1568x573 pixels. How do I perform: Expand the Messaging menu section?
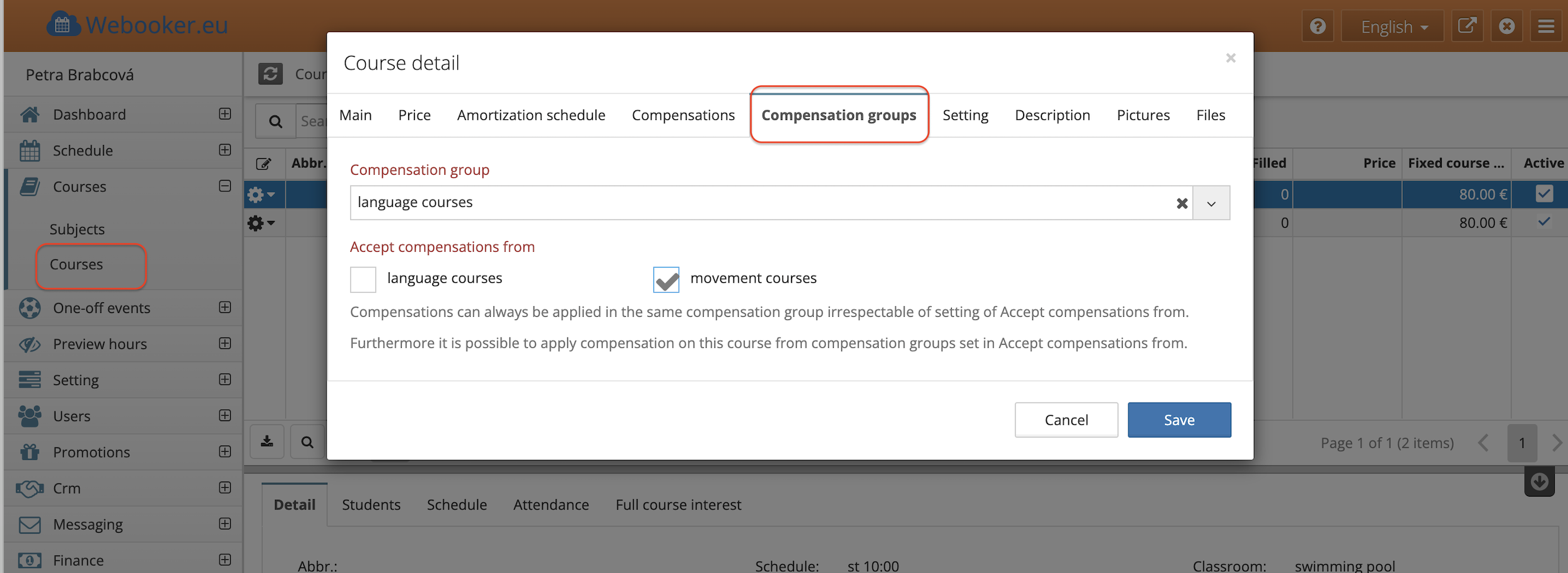click(225, 524)
